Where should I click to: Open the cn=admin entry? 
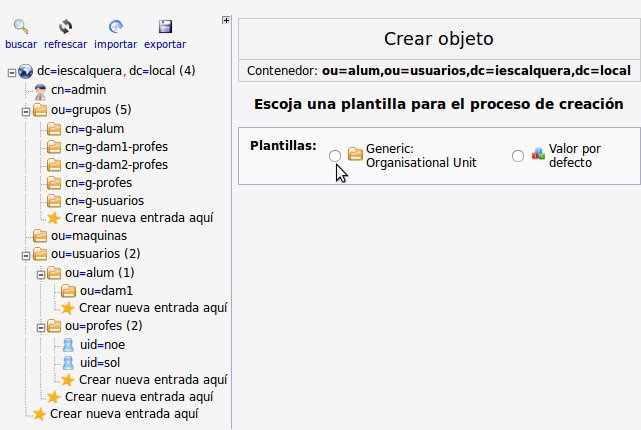point(78,90)
